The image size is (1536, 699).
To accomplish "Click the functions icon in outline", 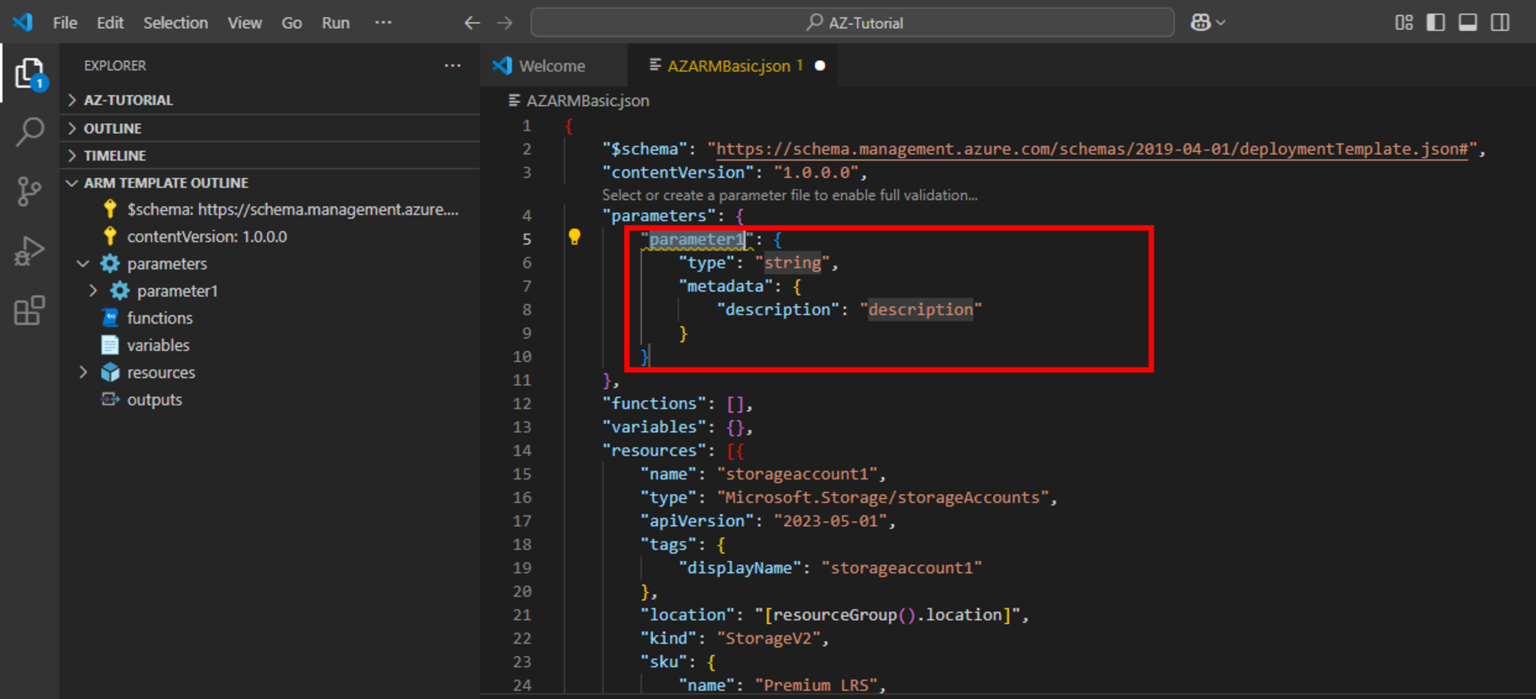I will [110, 317].
